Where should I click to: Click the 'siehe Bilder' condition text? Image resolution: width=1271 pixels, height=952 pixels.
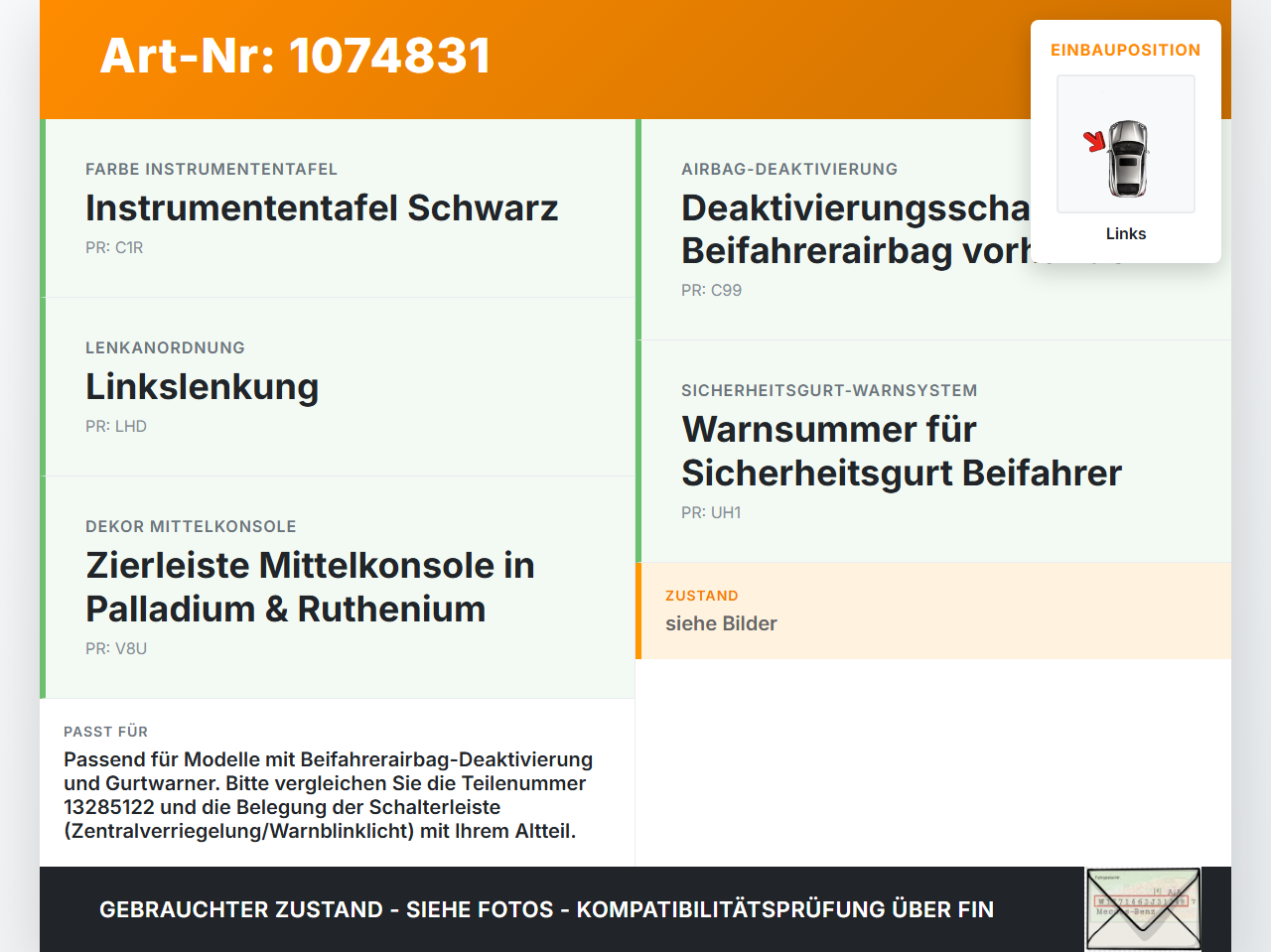click(x=721, y=623)
